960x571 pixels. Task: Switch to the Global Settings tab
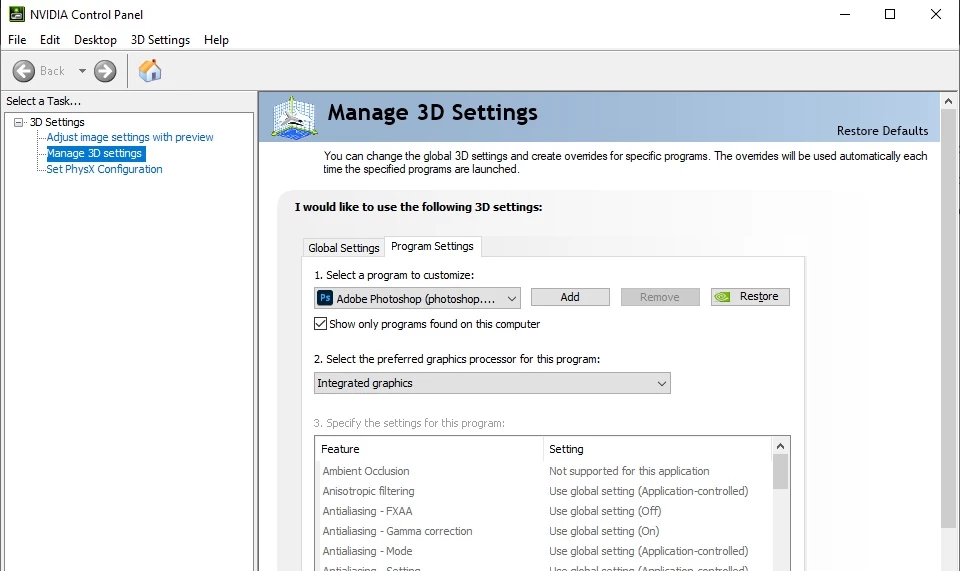click(x=343, y=248)
